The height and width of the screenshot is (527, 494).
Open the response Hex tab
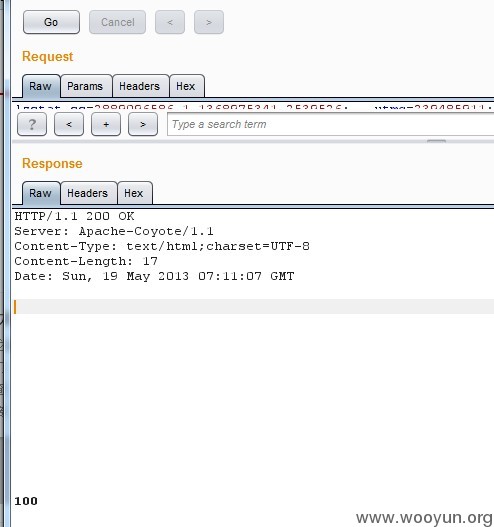[x=135, y=193]
